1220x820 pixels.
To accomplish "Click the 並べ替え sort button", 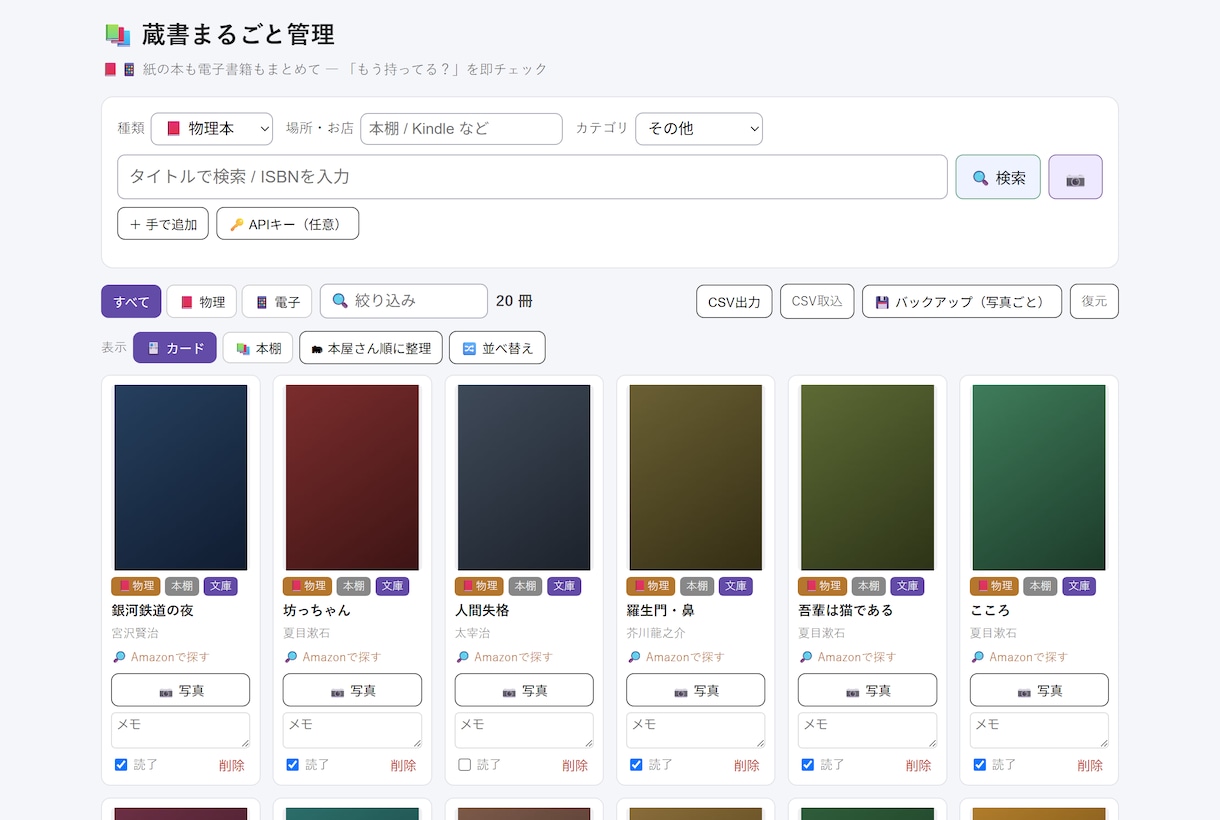I will 497,348.
